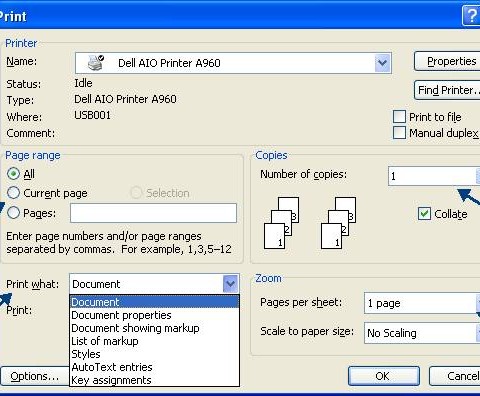This screenshot has width=480, height=396.
Task: Click into the Pages range text field
Action: tap(153, 213)
